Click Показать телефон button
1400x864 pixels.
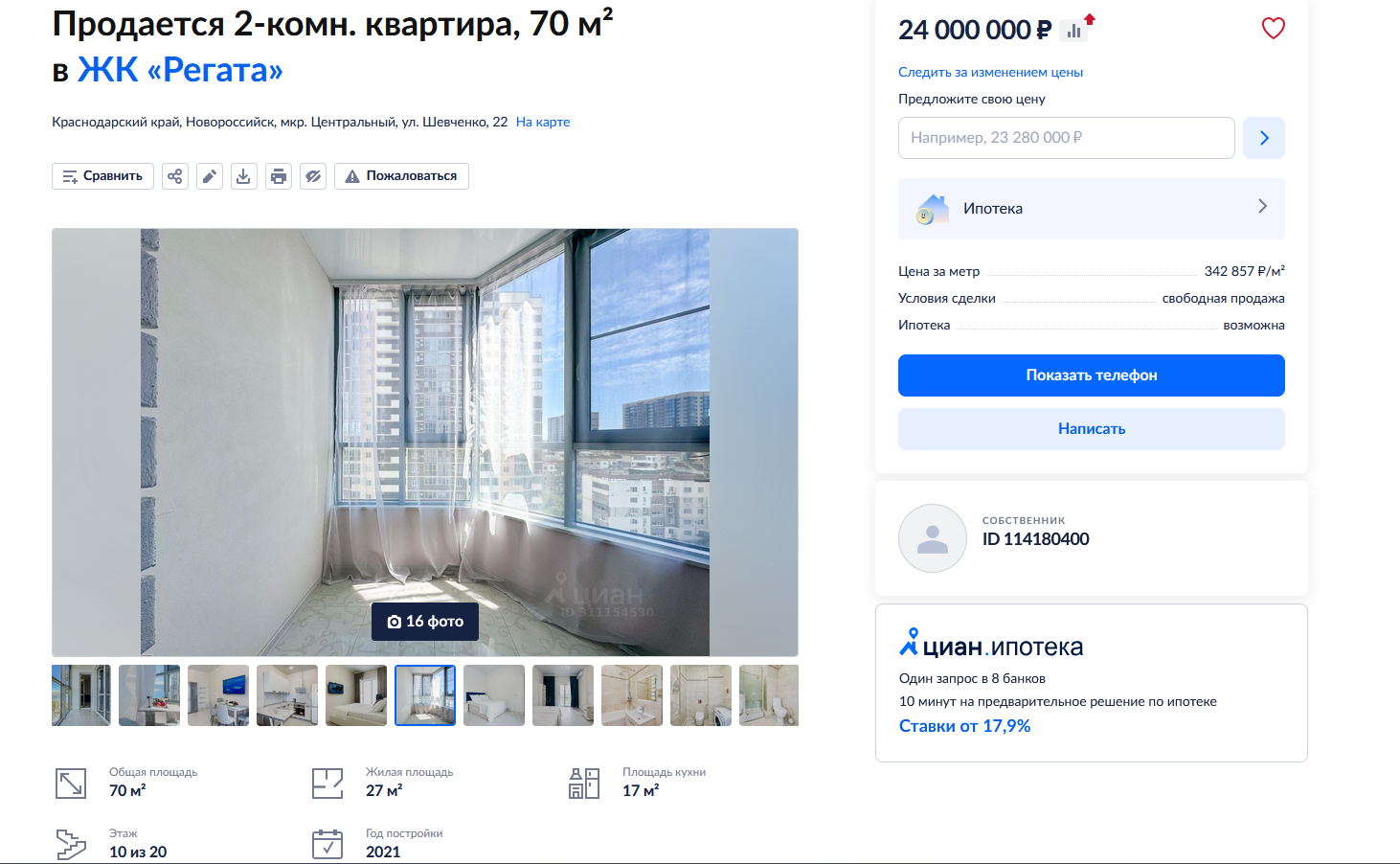[1092, 375]
